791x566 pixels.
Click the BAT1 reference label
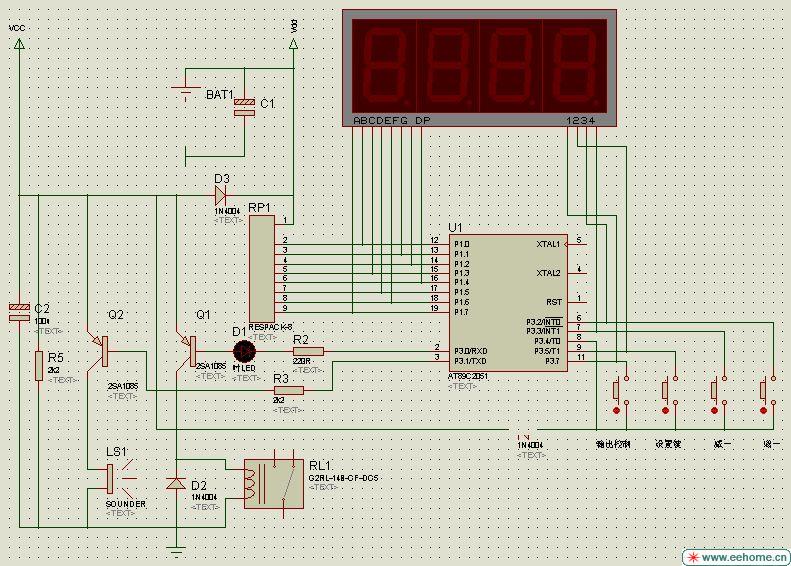click(x=220, y=95)
